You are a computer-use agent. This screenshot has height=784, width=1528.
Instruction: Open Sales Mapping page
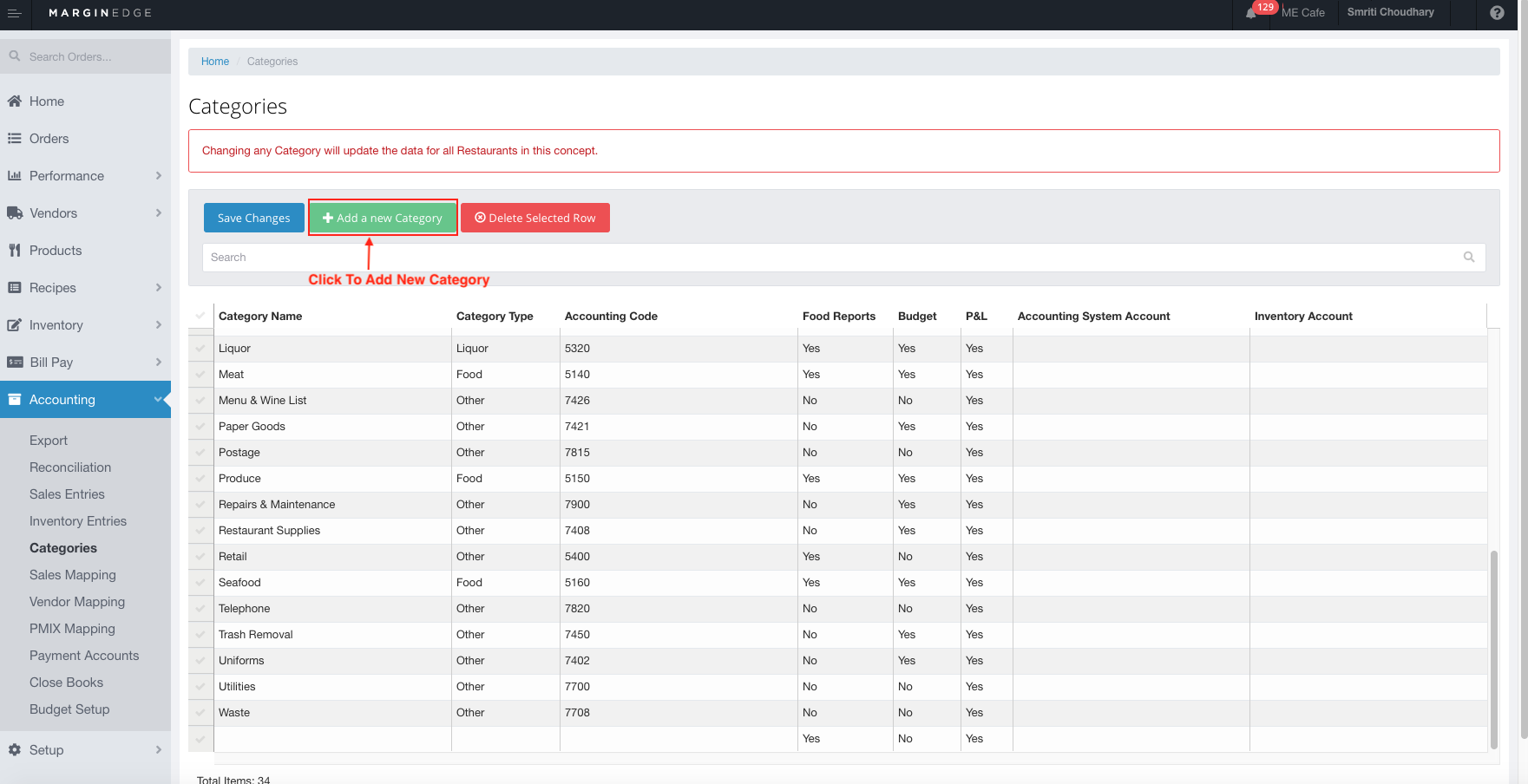[73, 575]
